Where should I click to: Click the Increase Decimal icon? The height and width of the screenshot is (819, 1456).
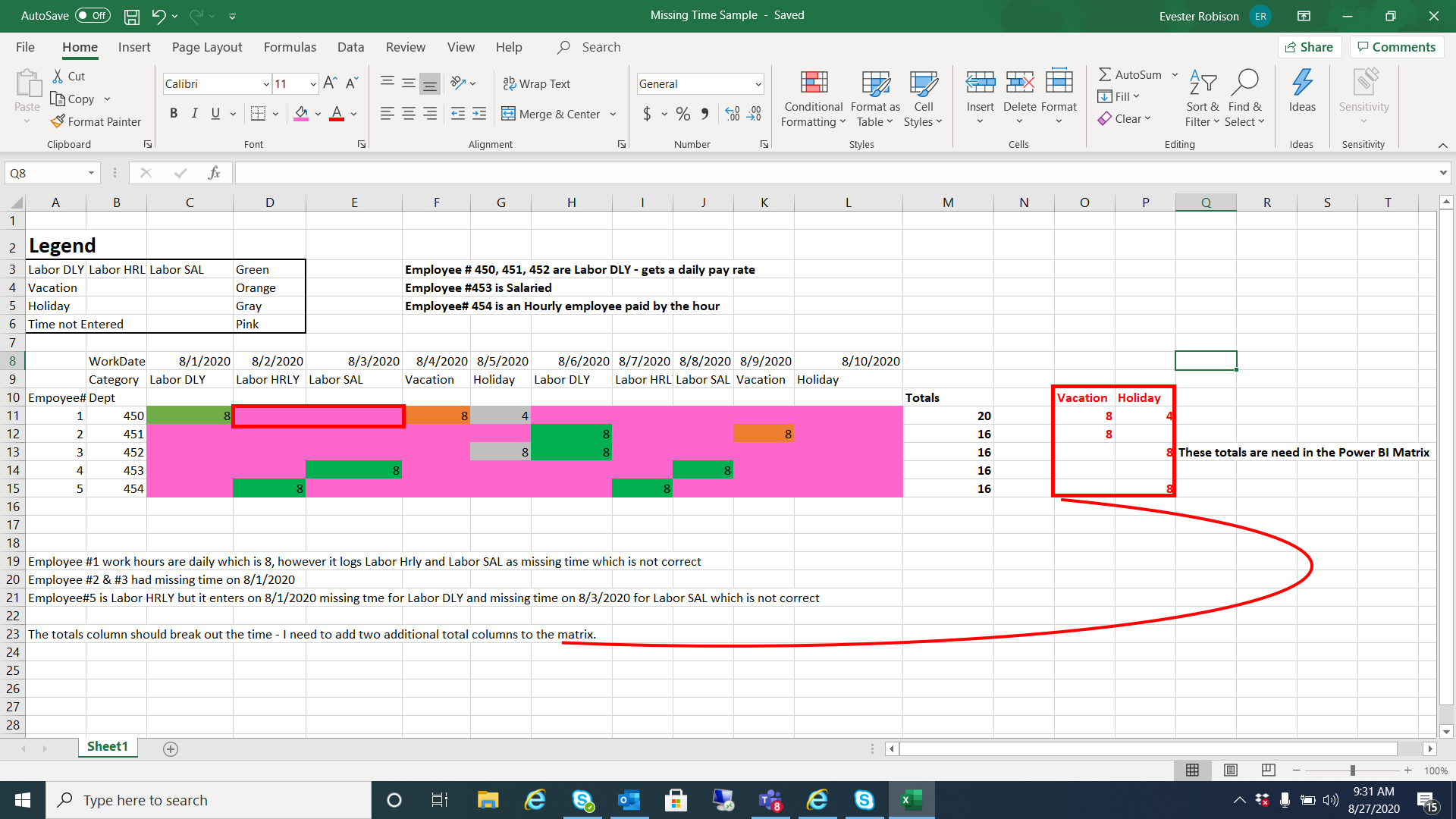pyautogui.click(x=733, y=114)
